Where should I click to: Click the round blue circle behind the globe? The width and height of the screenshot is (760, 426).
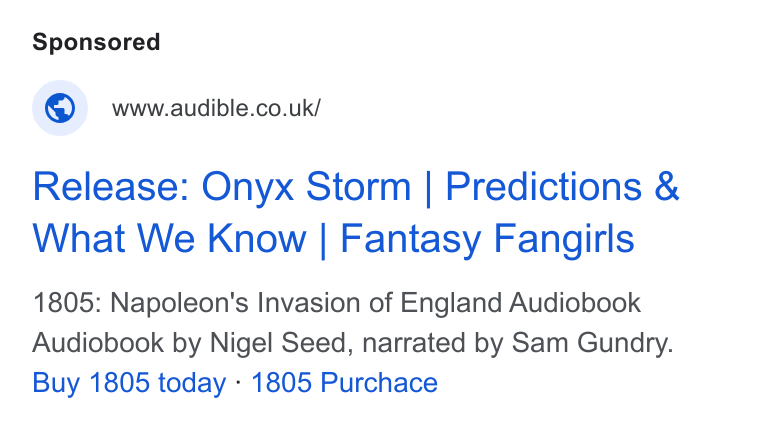pyautogui.click(x=60, y=108)
